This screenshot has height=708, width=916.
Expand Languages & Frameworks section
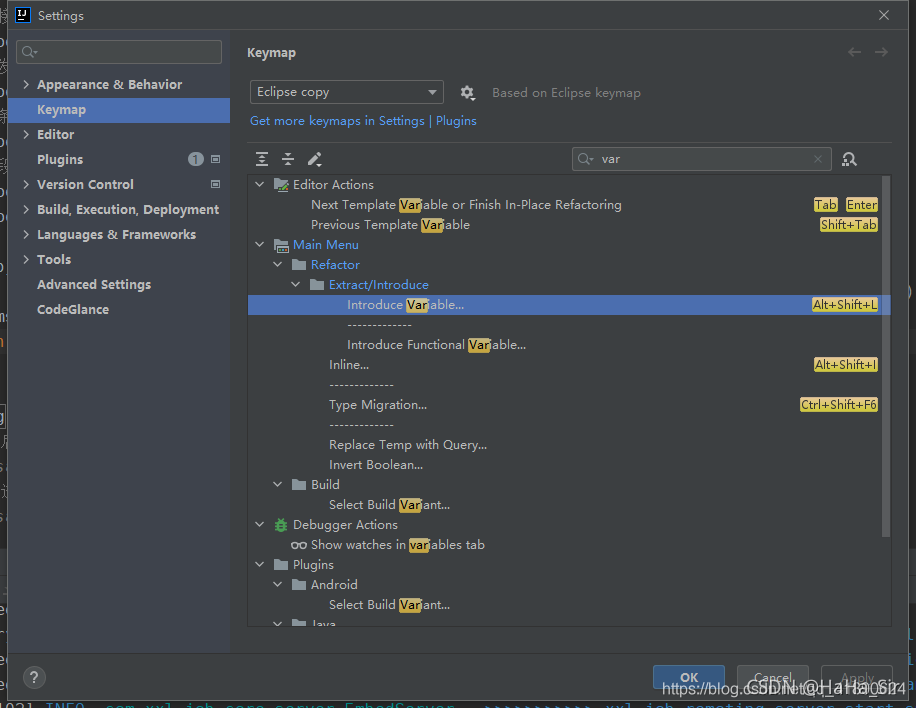pos(26,234)
